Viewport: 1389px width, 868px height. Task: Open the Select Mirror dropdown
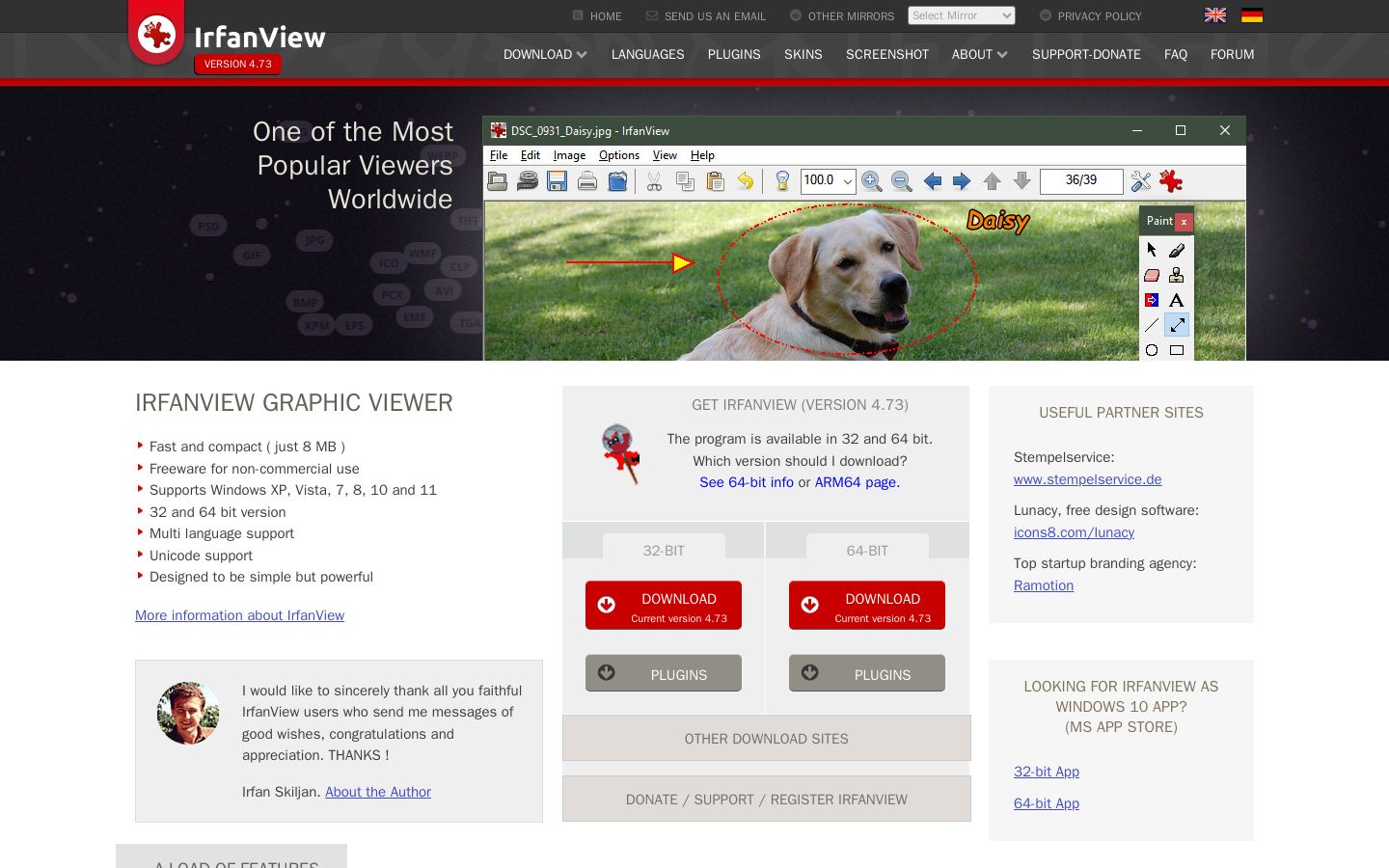(x=962, y=15)
